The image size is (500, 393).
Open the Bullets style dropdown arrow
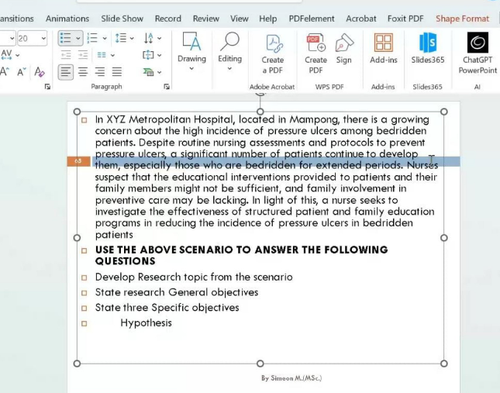pyautogui.click(x=78, y=38)
